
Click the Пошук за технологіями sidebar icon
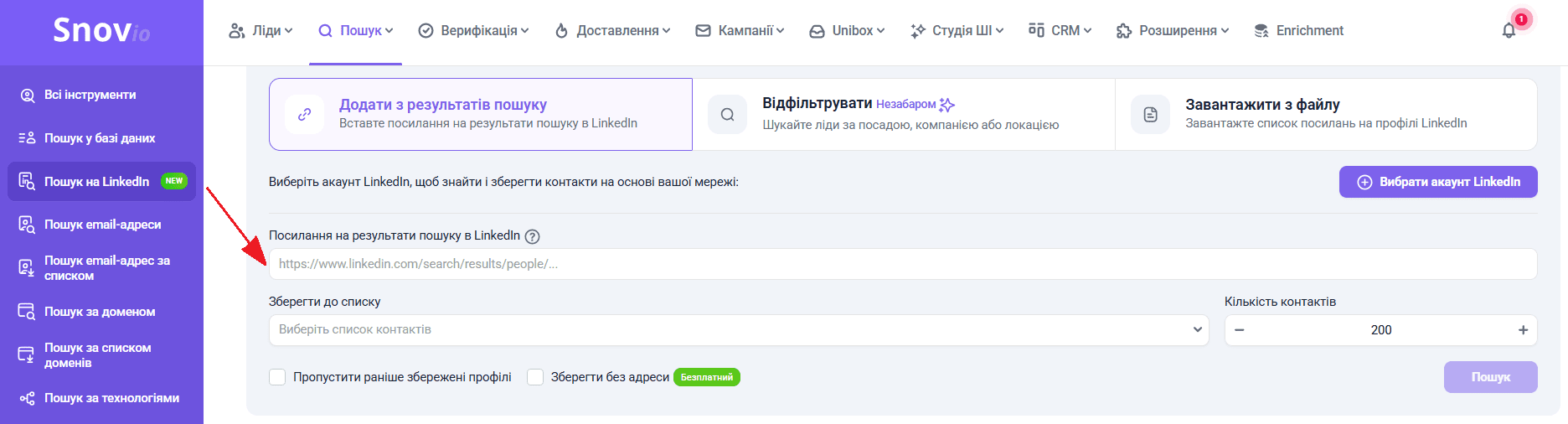point(28,398)
